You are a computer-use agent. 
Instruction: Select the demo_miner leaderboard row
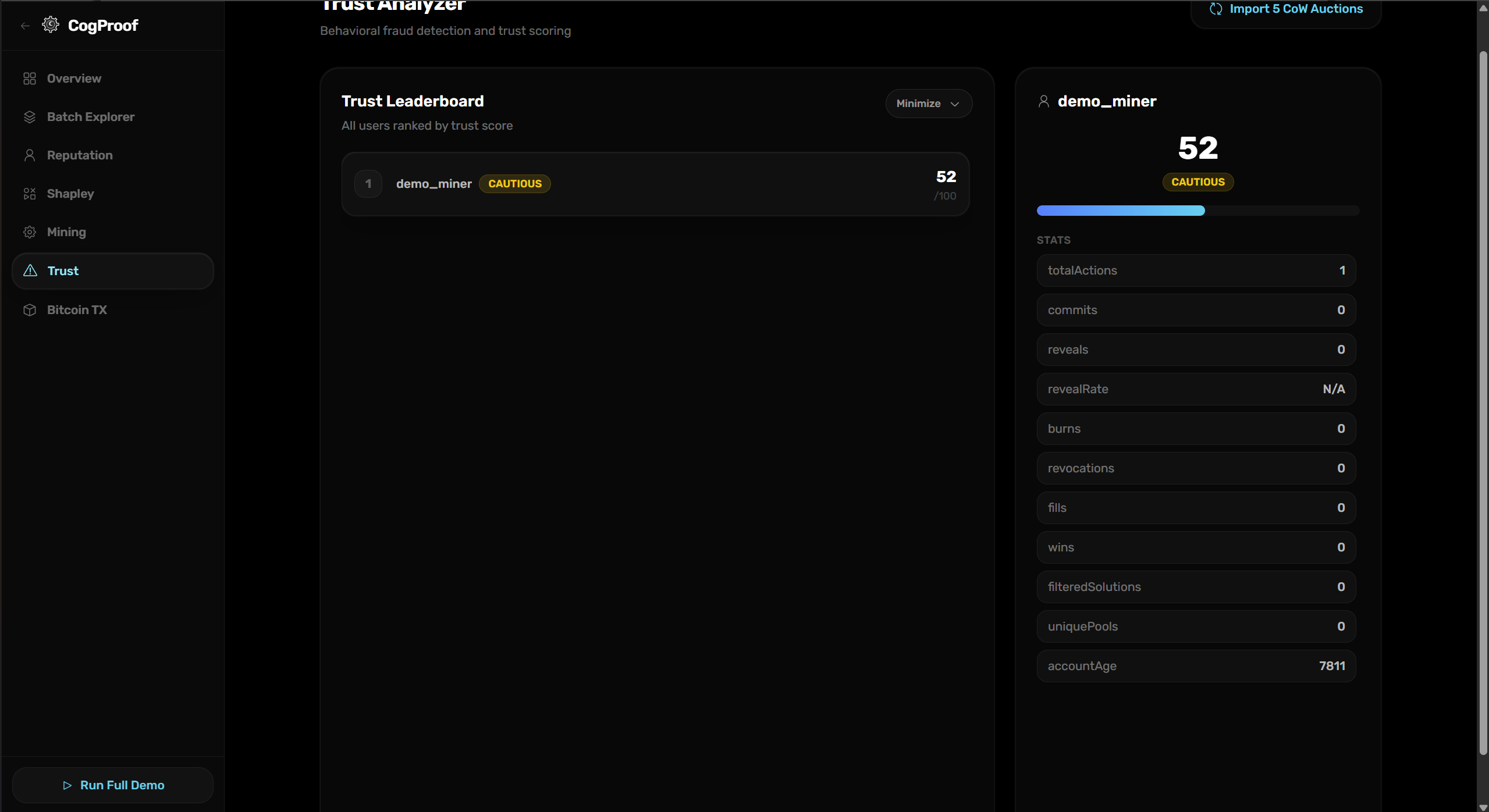(655, 184)
